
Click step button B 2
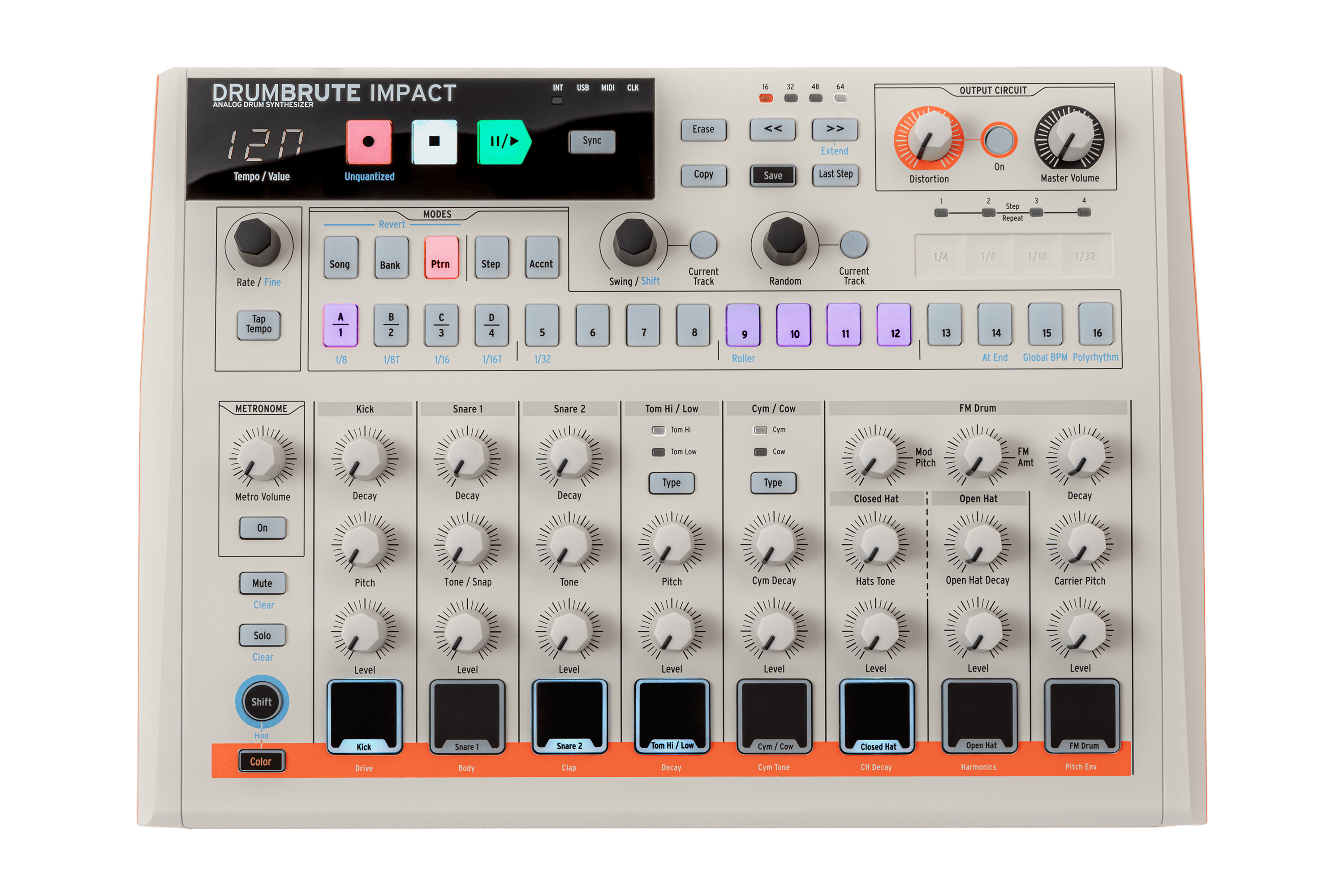(391, 325)
